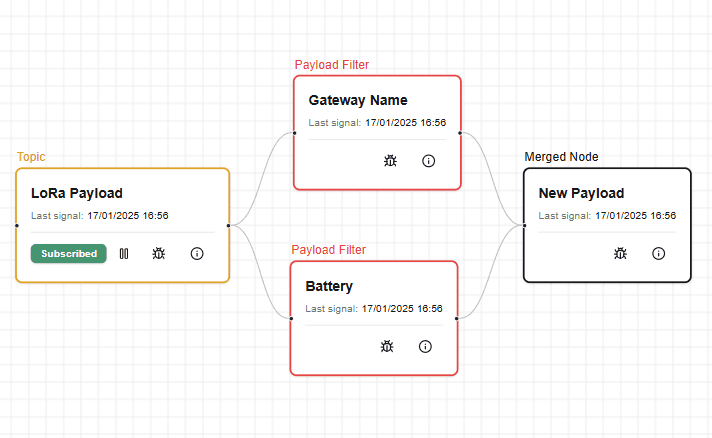Open debug bug icon on New Payload node
Viewport: 712px width, 438px height.
coord(620,253)
